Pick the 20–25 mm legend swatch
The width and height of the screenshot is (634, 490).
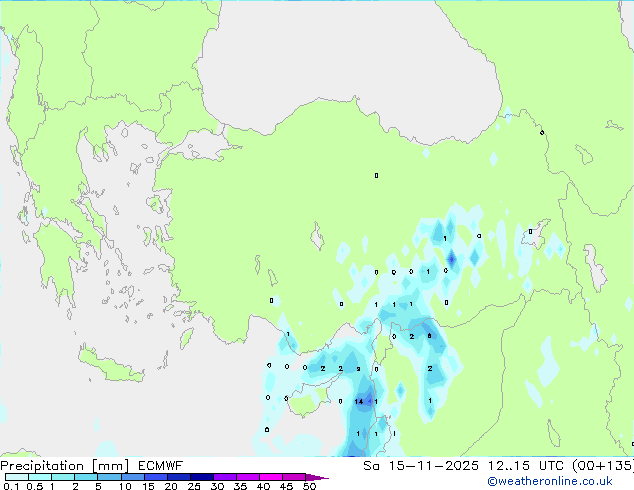179,477
